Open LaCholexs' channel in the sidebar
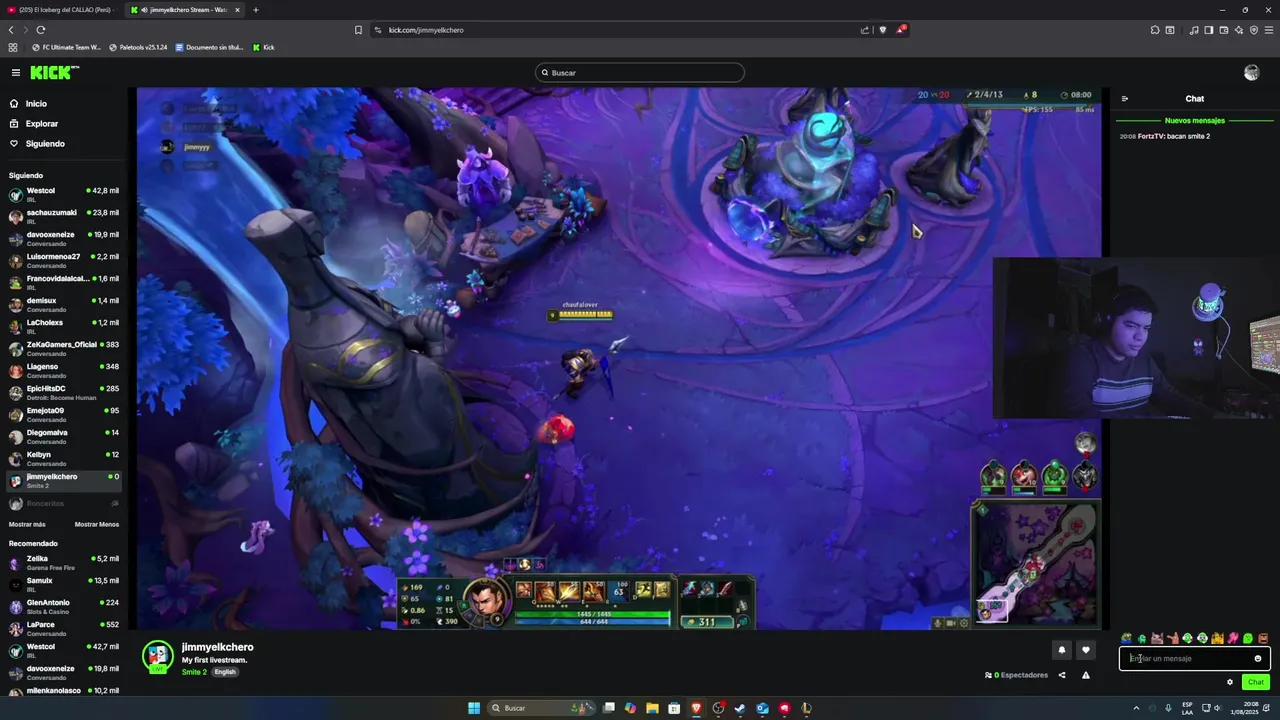 63,326
